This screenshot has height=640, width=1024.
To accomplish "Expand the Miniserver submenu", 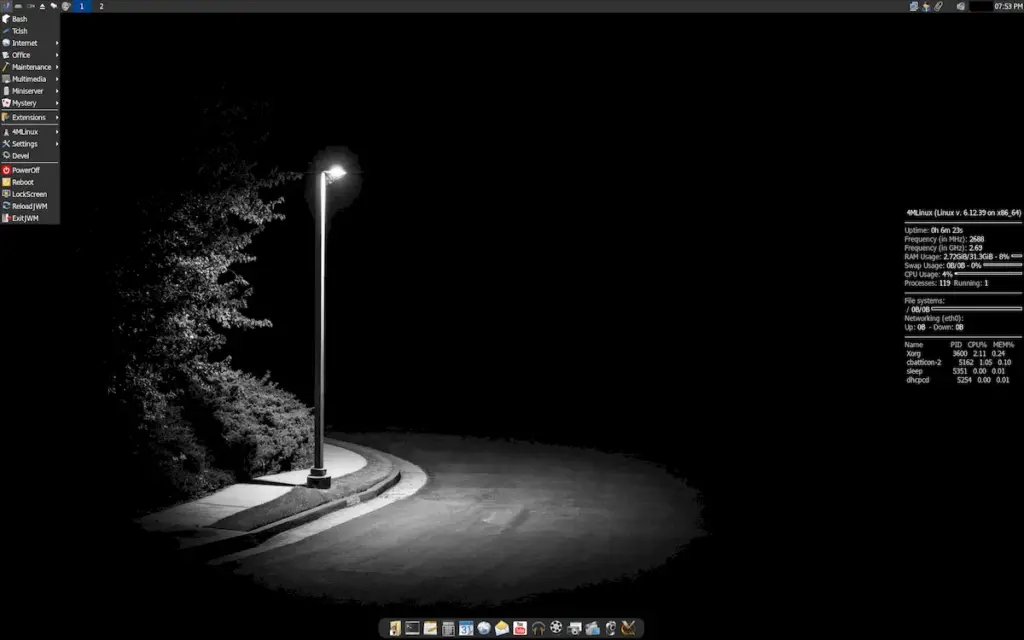I will coord(30,91).
